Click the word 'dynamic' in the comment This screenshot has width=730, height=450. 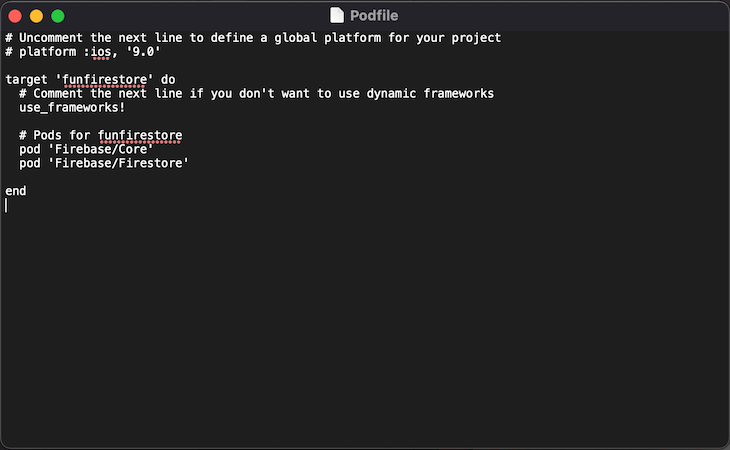tap(391, 94)
